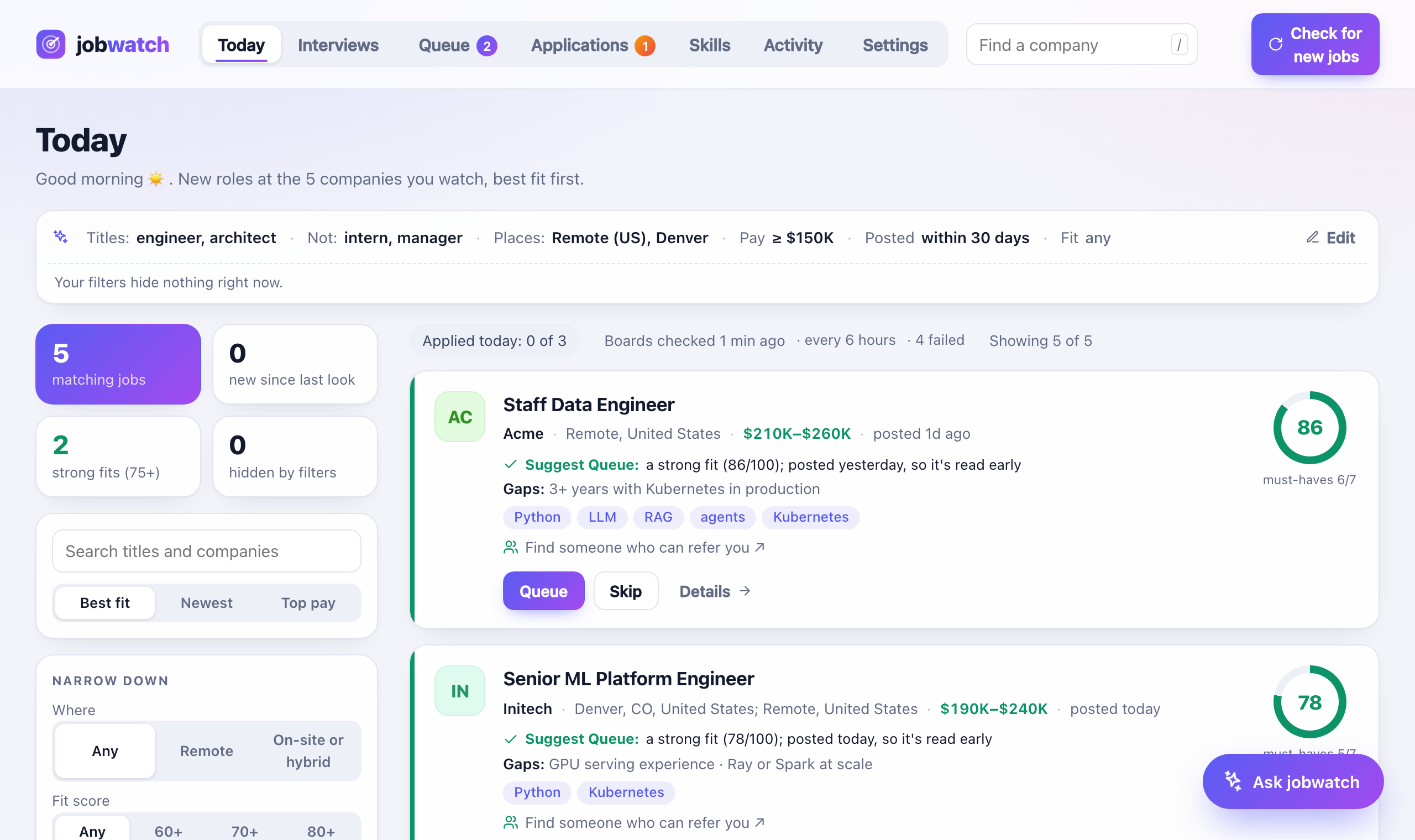This screenshot has height=840, width=1415.
Task: Select Any under Where
Action: (x=104, y=750)
